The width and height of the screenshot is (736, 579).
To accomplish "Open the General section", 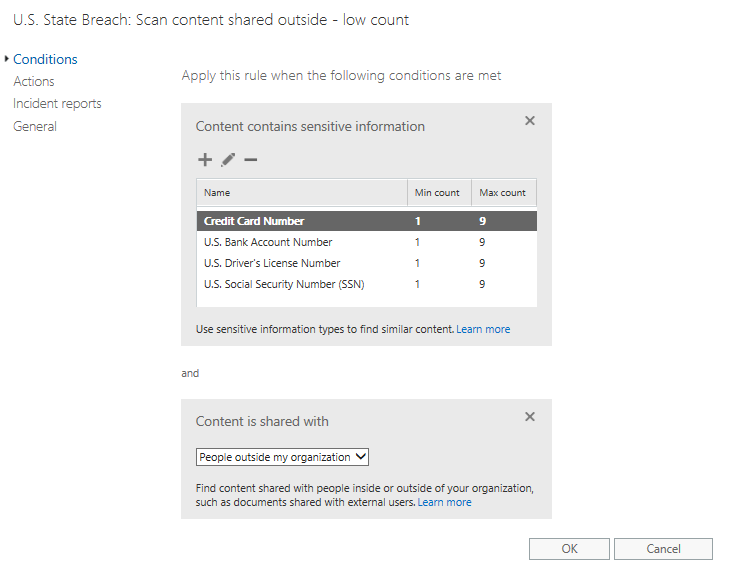I will coord(35,126).
